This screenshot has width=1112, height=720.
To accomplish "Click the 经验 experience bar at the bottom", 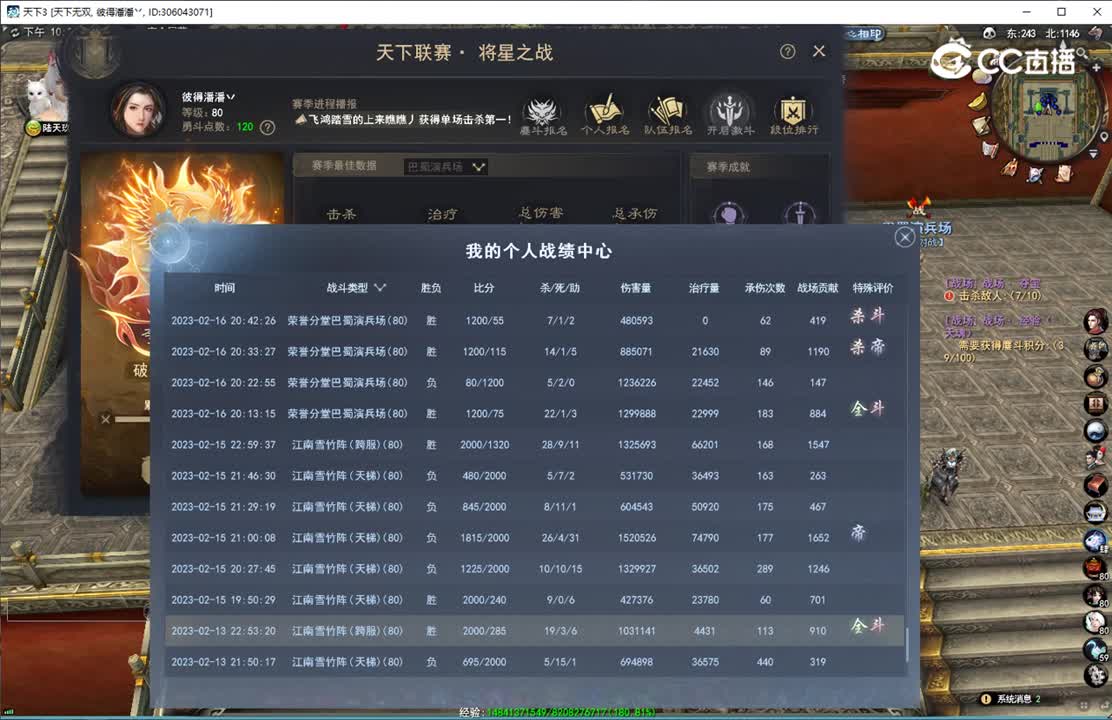I will pyautogui.click(x=556, y=711).
